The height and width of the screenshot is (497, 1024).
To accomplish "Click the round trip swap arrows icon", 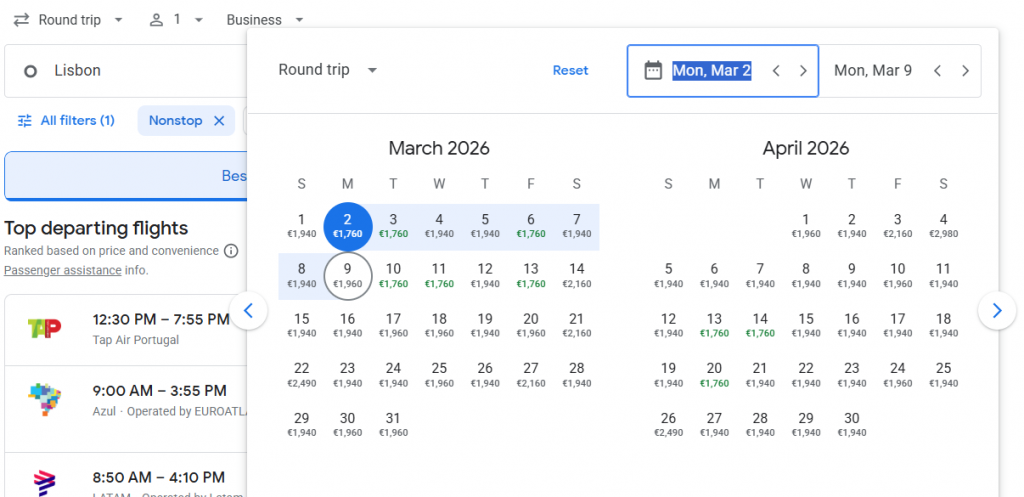I will coord(22,20).
